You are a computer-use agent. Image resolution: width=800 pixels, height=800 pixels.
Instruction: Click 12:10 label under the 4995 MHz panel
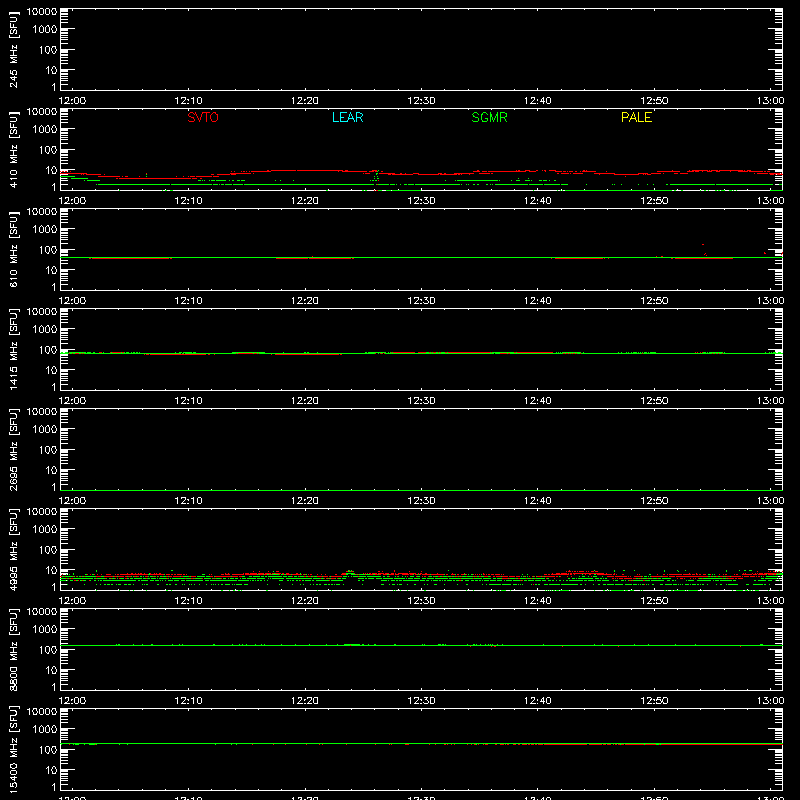coord(188,601)
